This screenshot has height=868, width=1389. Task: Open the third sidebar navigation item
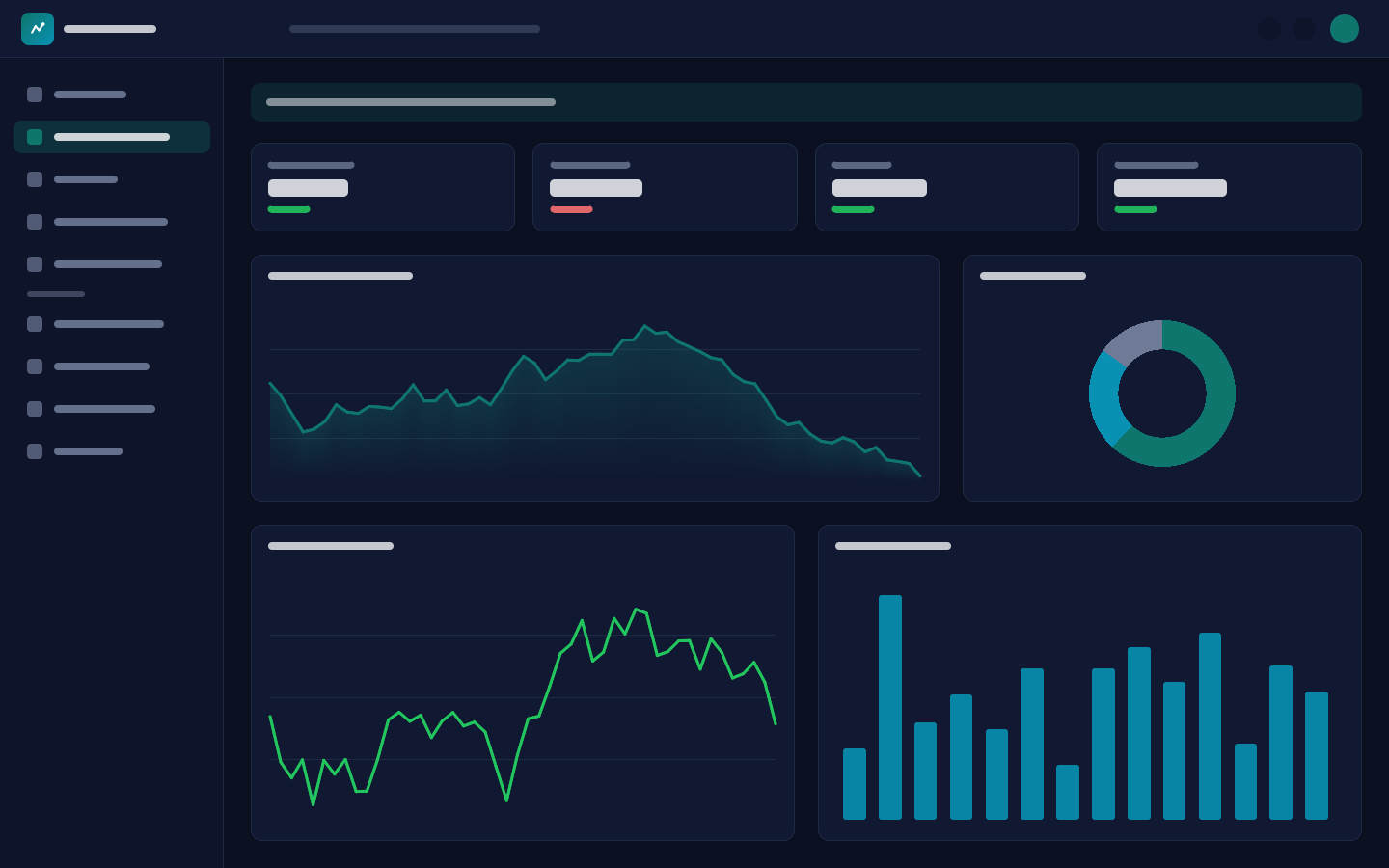click(112, 179)
